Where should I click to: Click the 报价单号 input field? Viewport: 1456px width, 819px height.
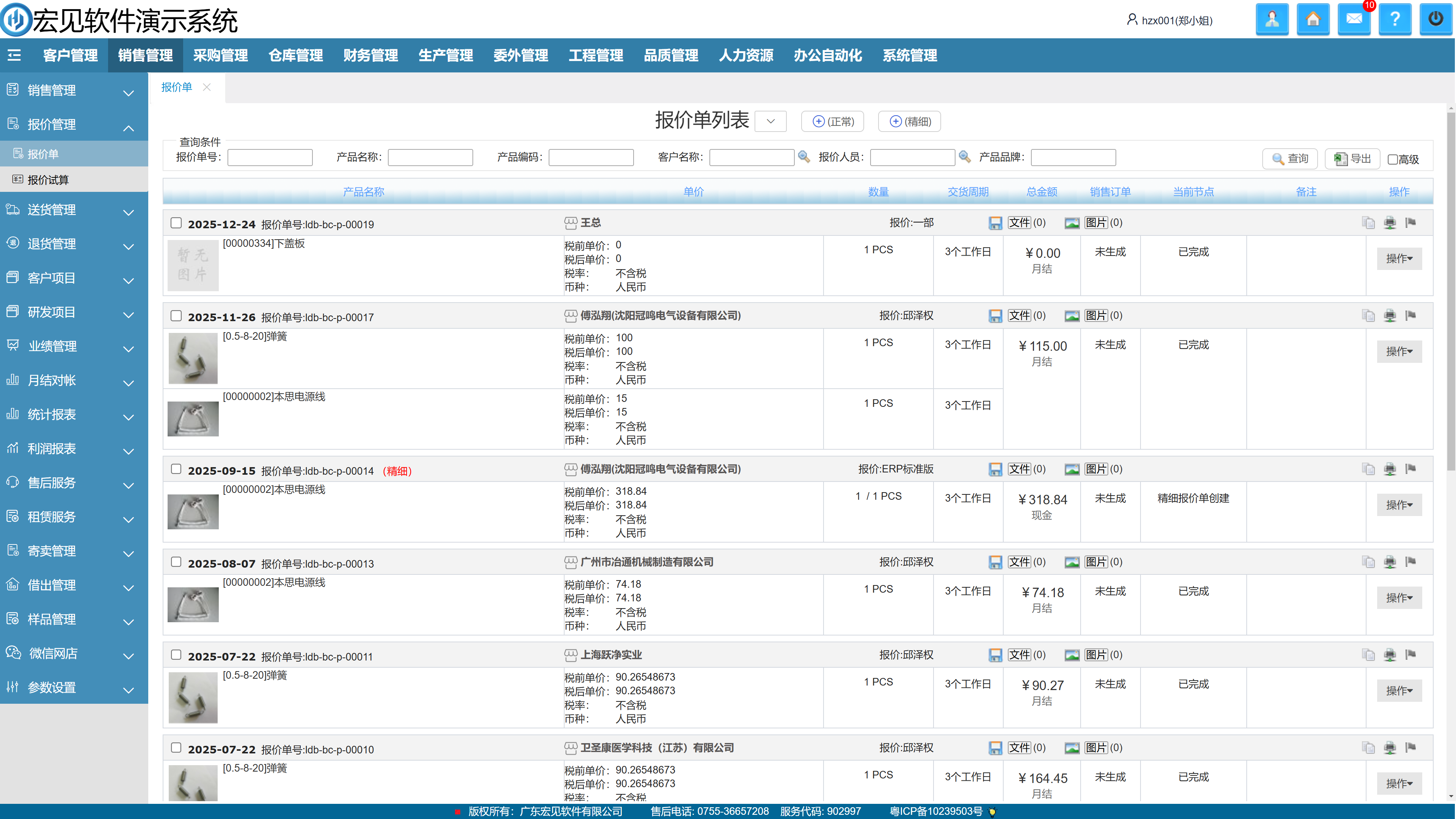(270, 157)
